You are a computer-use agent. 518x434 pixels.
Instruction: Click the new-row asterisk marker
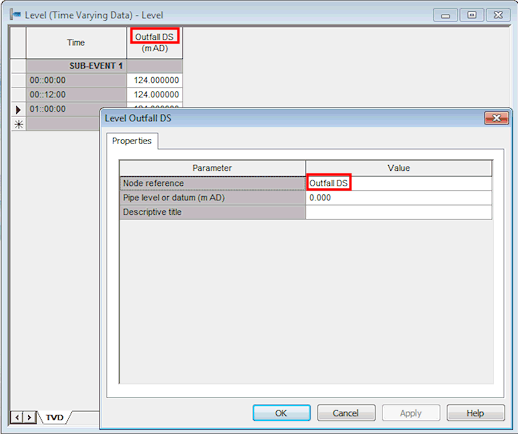click(x=19, y=124)
